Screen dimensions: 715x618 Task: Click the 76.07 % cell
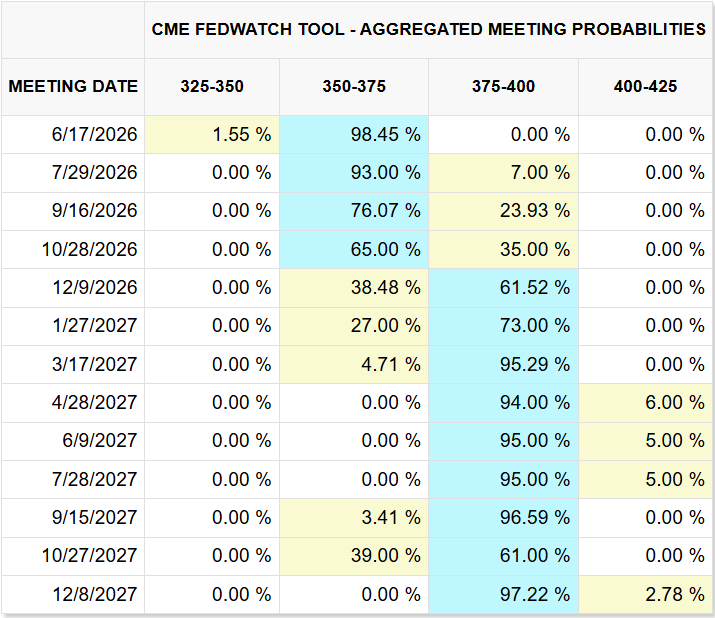tap(354, 211)
